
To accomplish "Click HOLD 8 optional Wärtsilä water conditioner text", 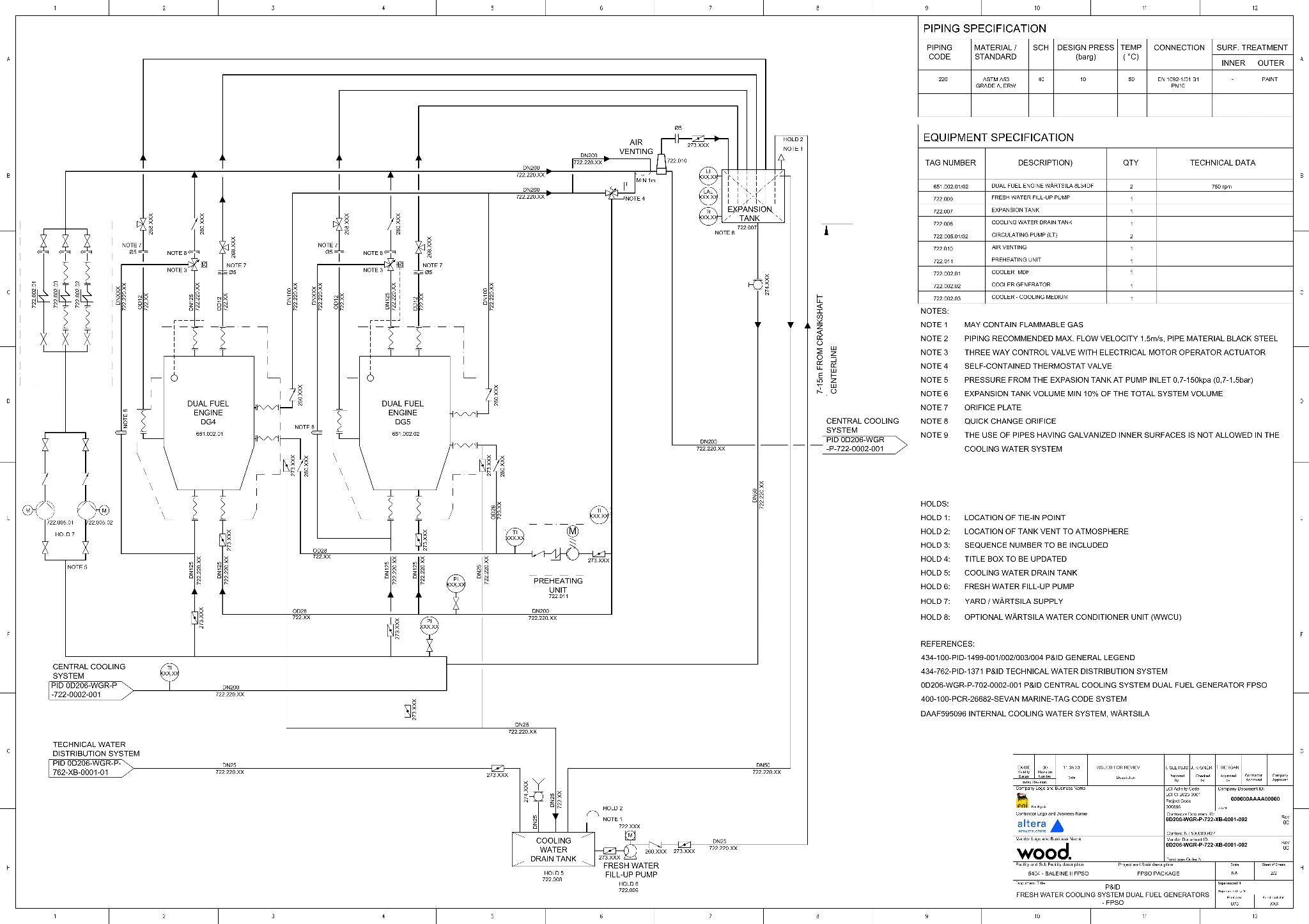I will (x=1051, y=617).
